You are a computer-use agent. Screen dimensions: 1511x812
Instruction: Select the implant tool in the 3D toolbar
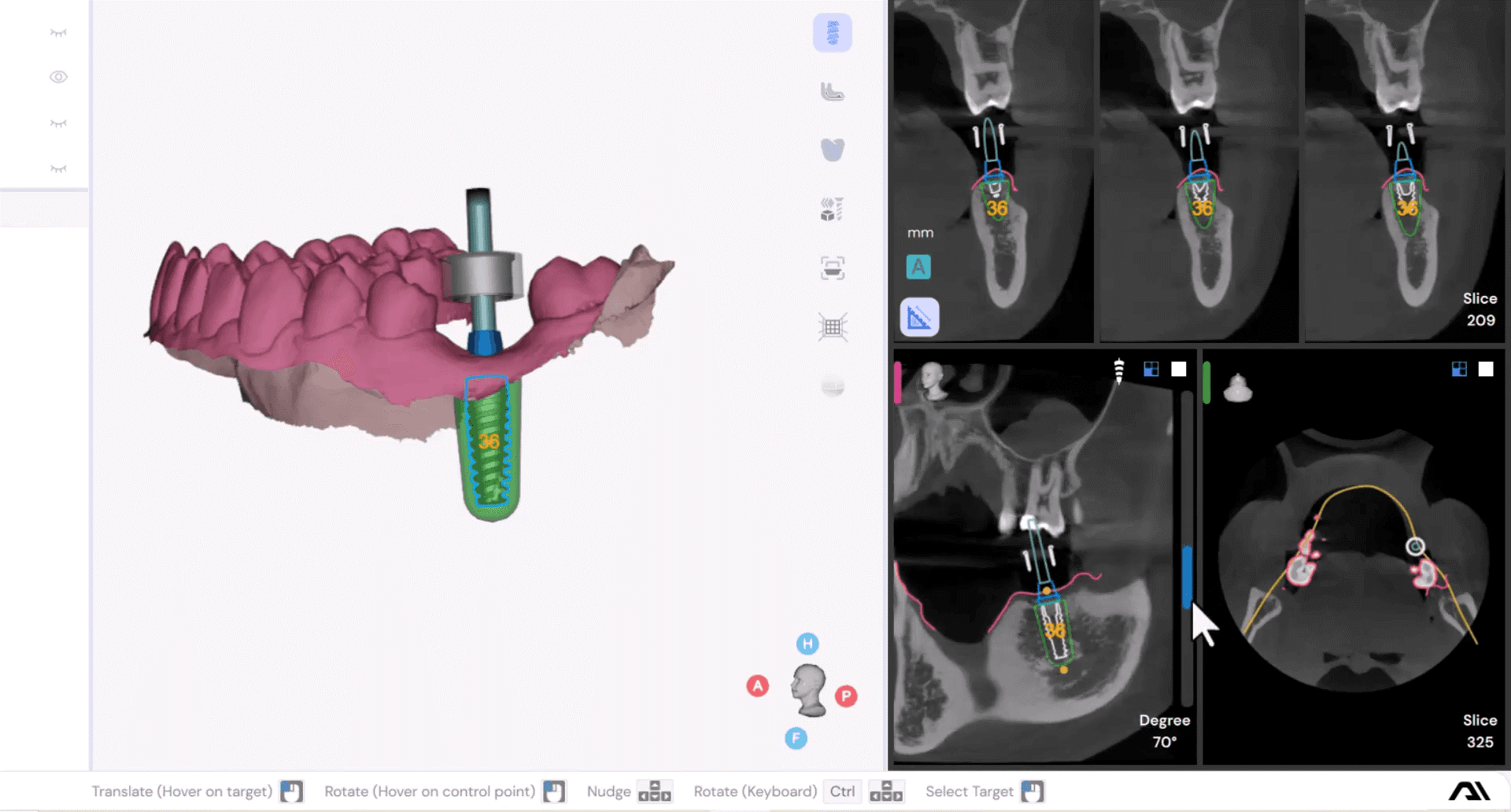832,33
